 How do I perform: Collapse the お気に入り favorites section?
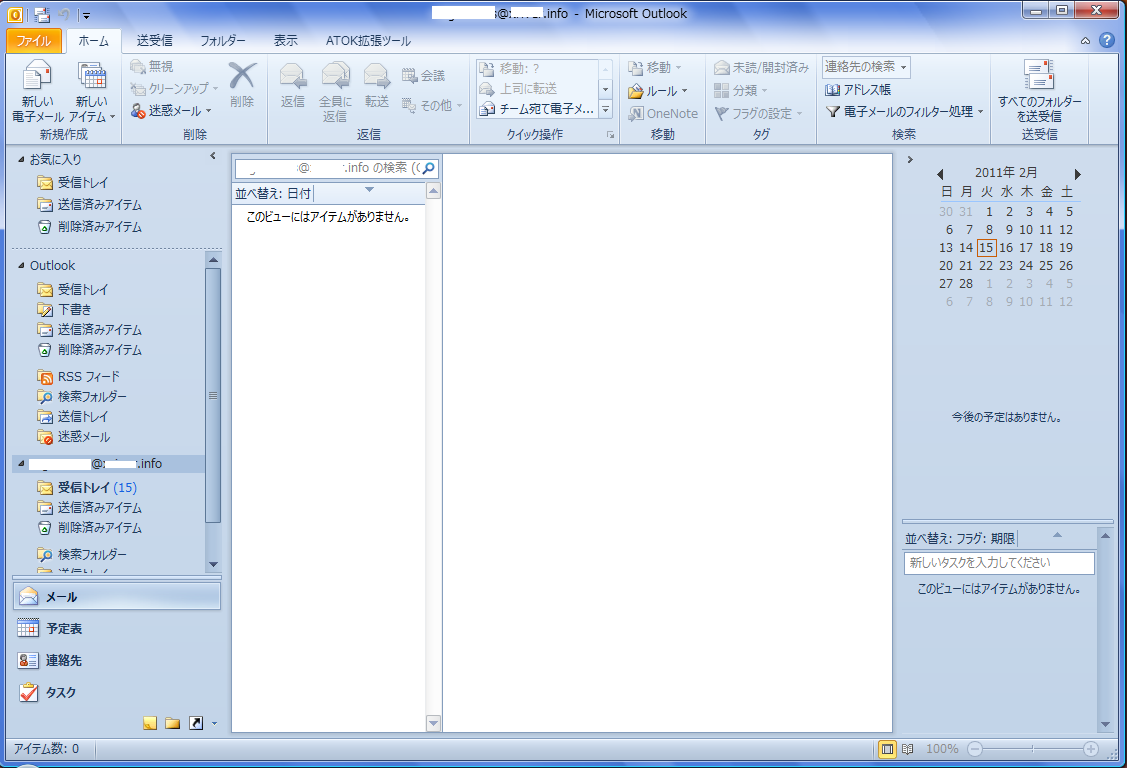click(x=22, y=159)
